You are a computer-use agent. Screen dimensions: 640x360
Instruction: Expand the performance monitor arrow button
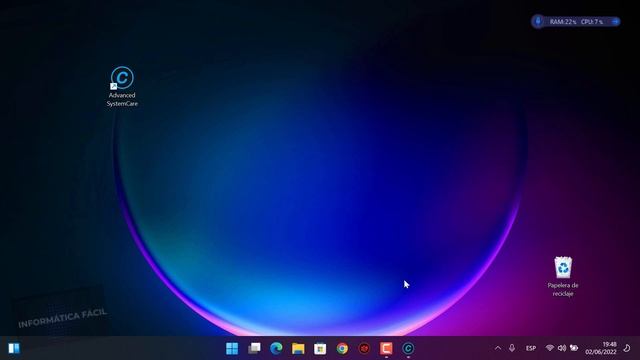pyautogui.click(x=615, y=21)
